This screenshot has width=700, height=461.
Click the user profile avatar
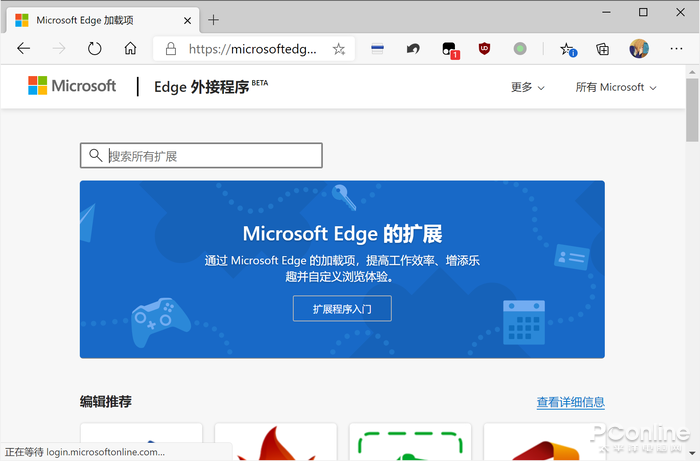click(638, 49)
